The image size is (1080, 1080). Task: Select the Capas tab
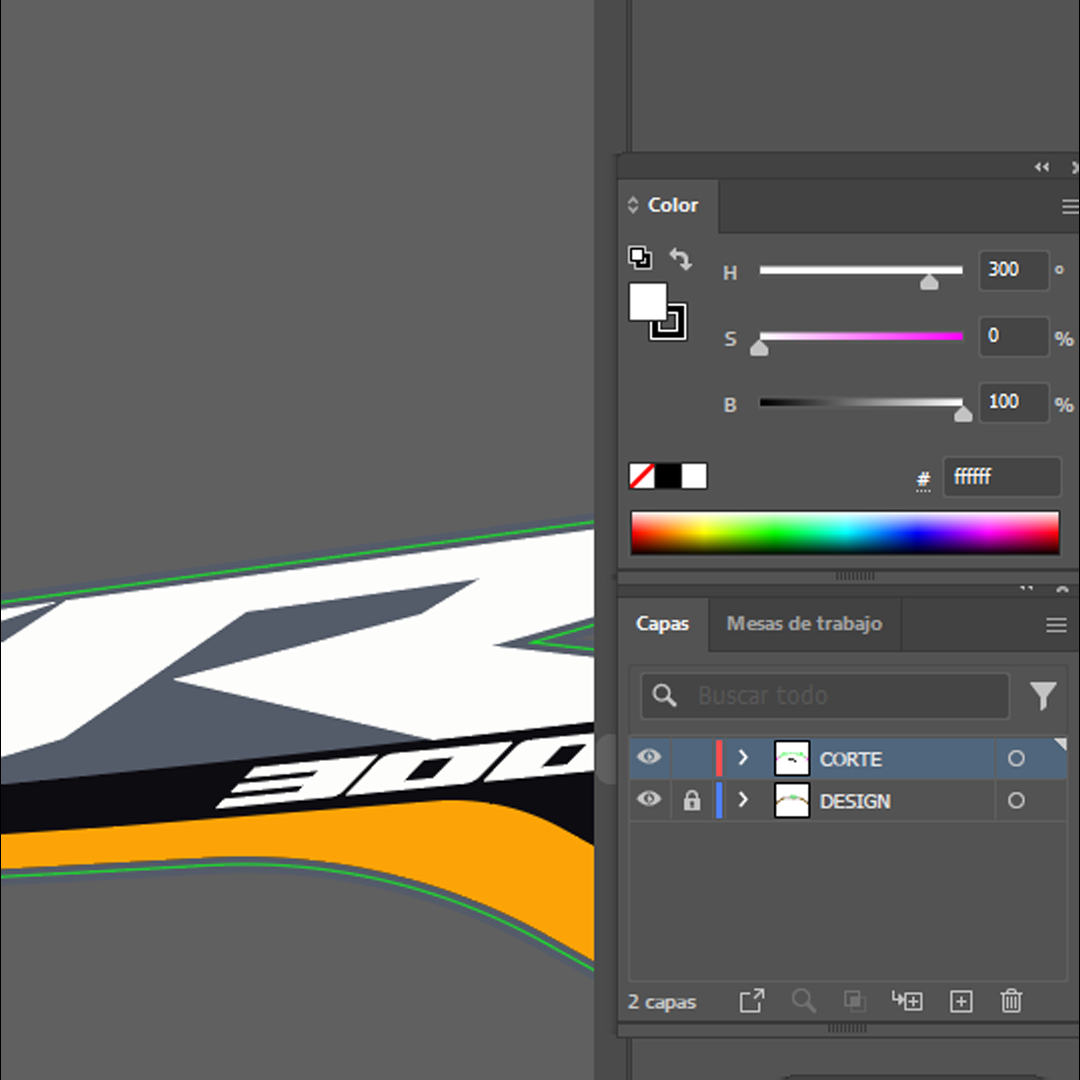tap(662, 624)
